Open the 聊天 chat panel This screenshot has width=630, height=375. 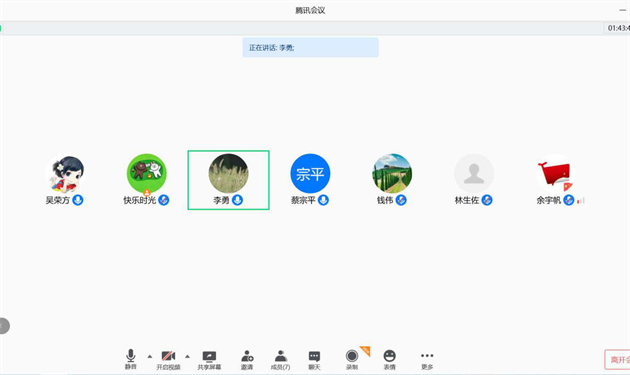(x=314, y=359)
